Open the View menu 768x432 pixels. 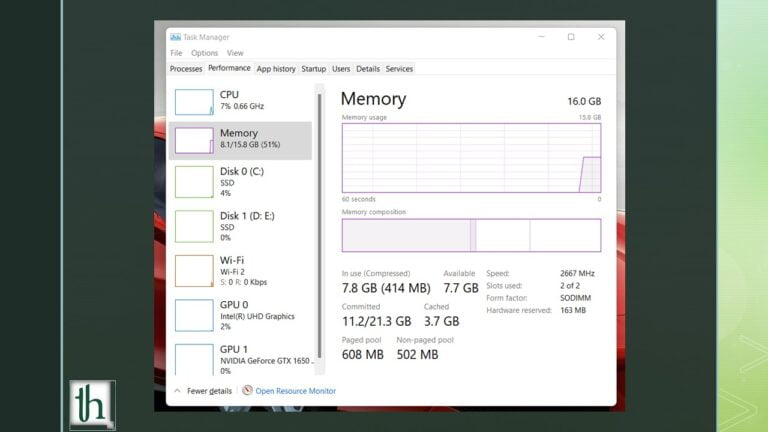235,53
